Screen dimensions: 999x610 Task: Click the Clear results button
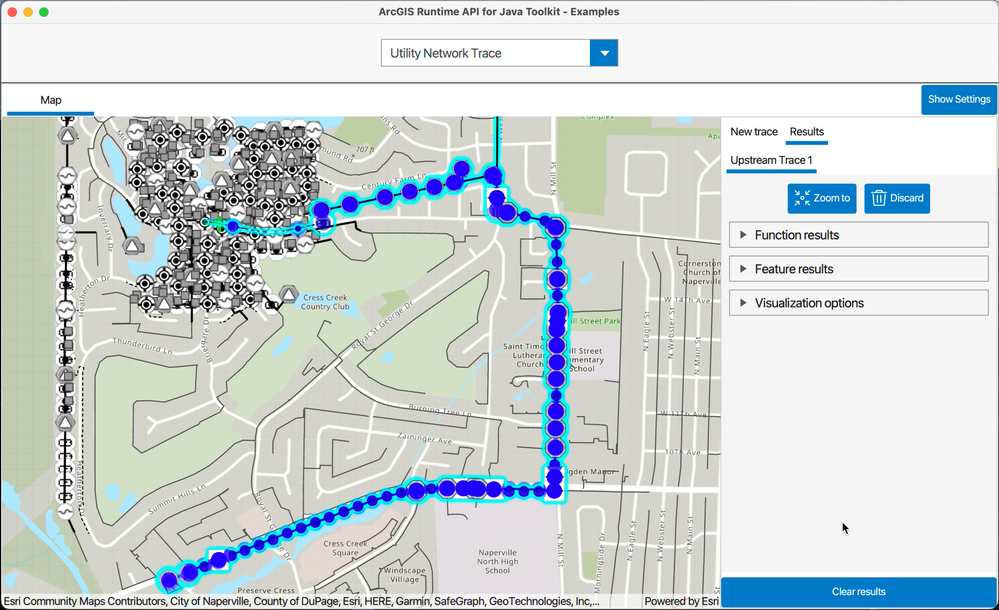pos(858,592)
